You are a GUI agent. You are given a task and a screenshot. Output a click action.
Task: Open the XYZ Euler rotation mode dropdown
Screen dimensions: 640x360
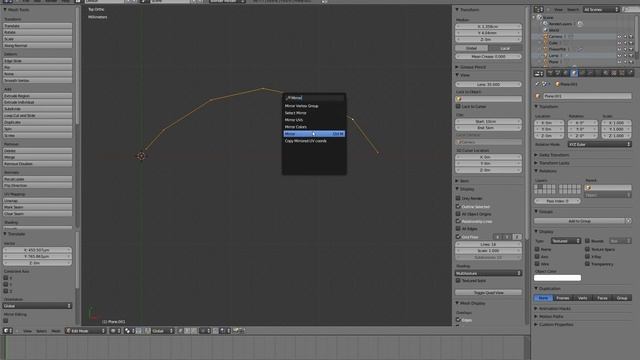(600, 144)
